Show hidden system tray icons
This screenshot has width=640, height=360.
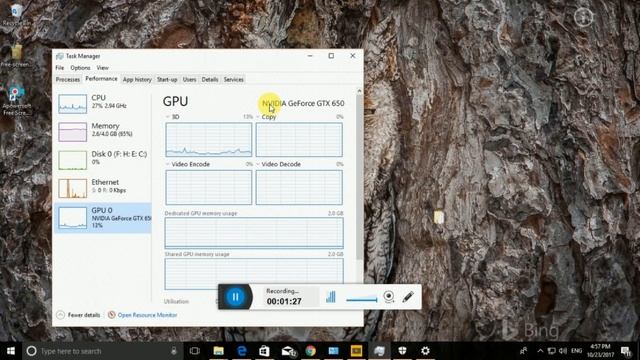click(x=540, y=351)
